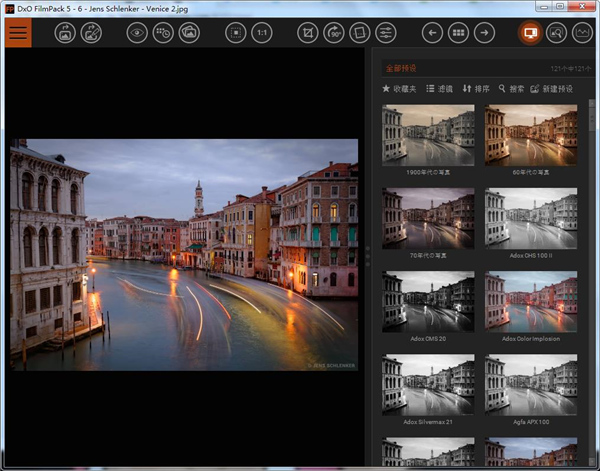Click the Adox Color Implosion label

point(531,339)
